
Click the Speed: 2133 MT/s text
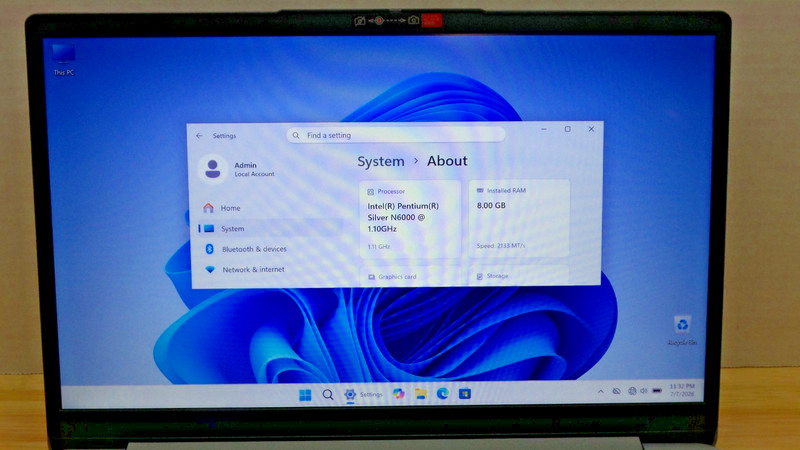(x=501, y=245)
